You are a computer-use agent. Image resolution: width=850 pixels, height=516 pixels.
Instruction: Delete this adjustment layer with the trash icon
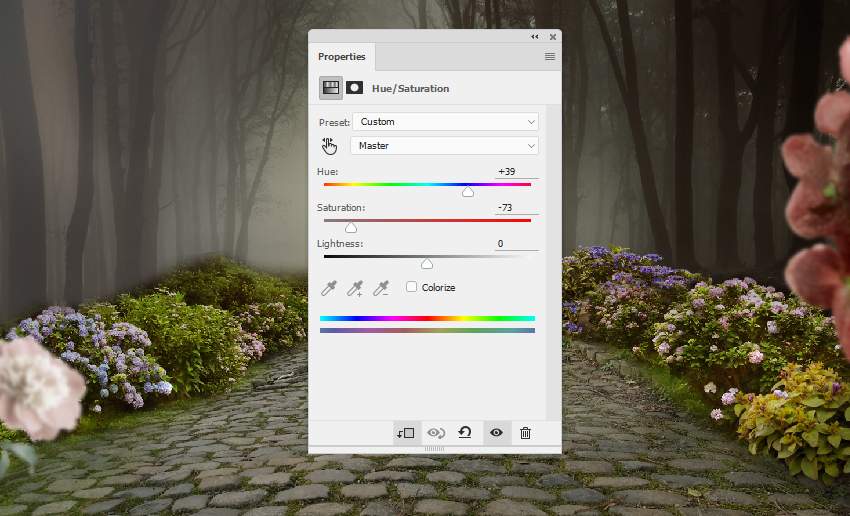pos(525,433)
